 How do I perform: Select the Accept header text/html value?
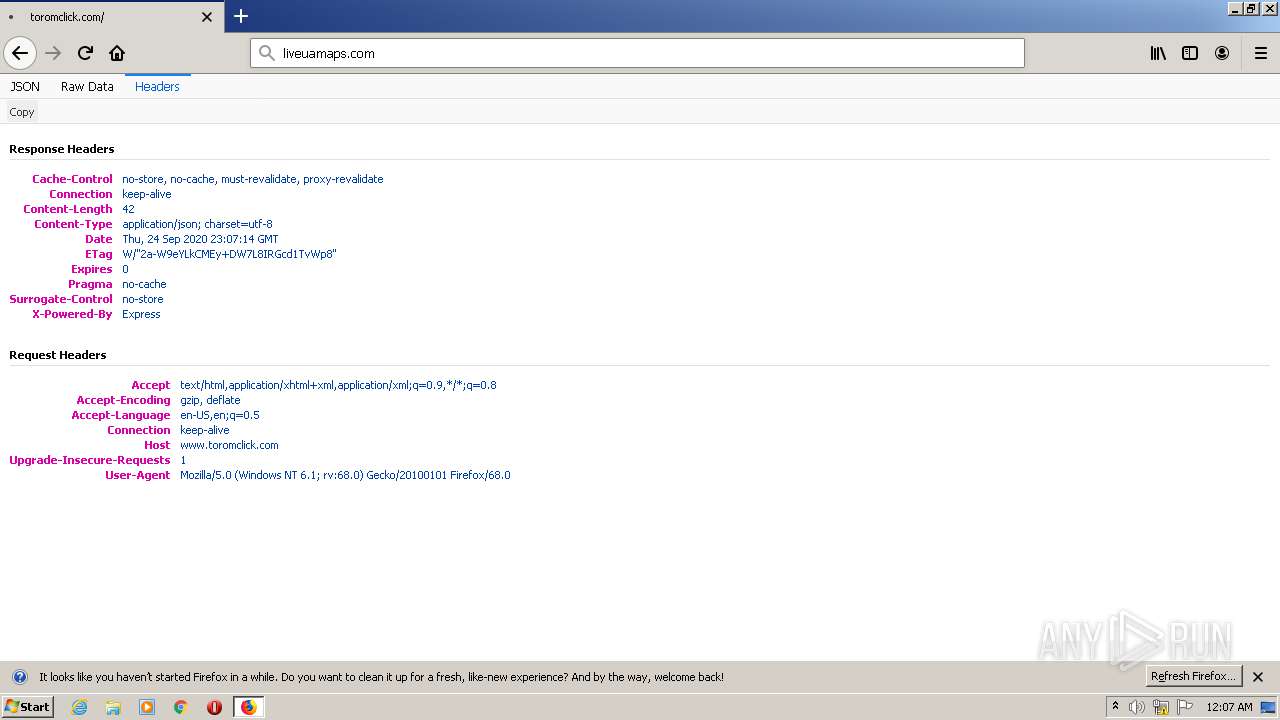coord(338,385)
